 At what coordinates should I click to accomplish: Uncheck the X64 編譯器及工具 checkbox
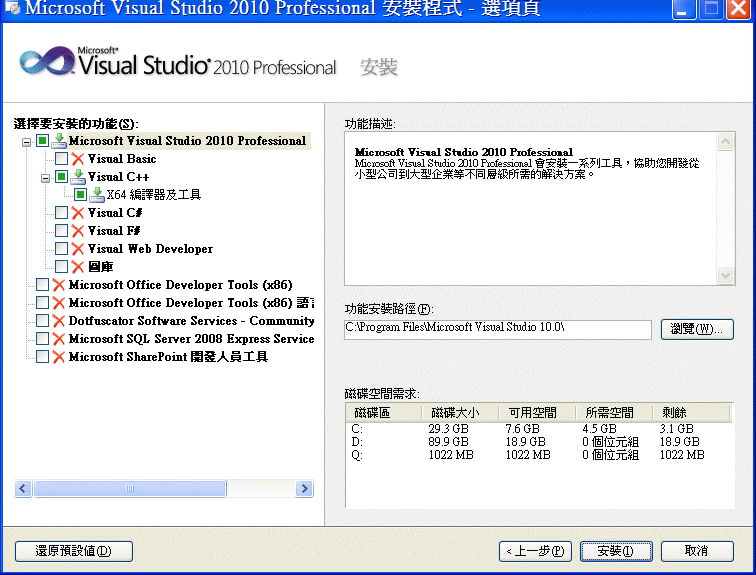pos(81,195)
